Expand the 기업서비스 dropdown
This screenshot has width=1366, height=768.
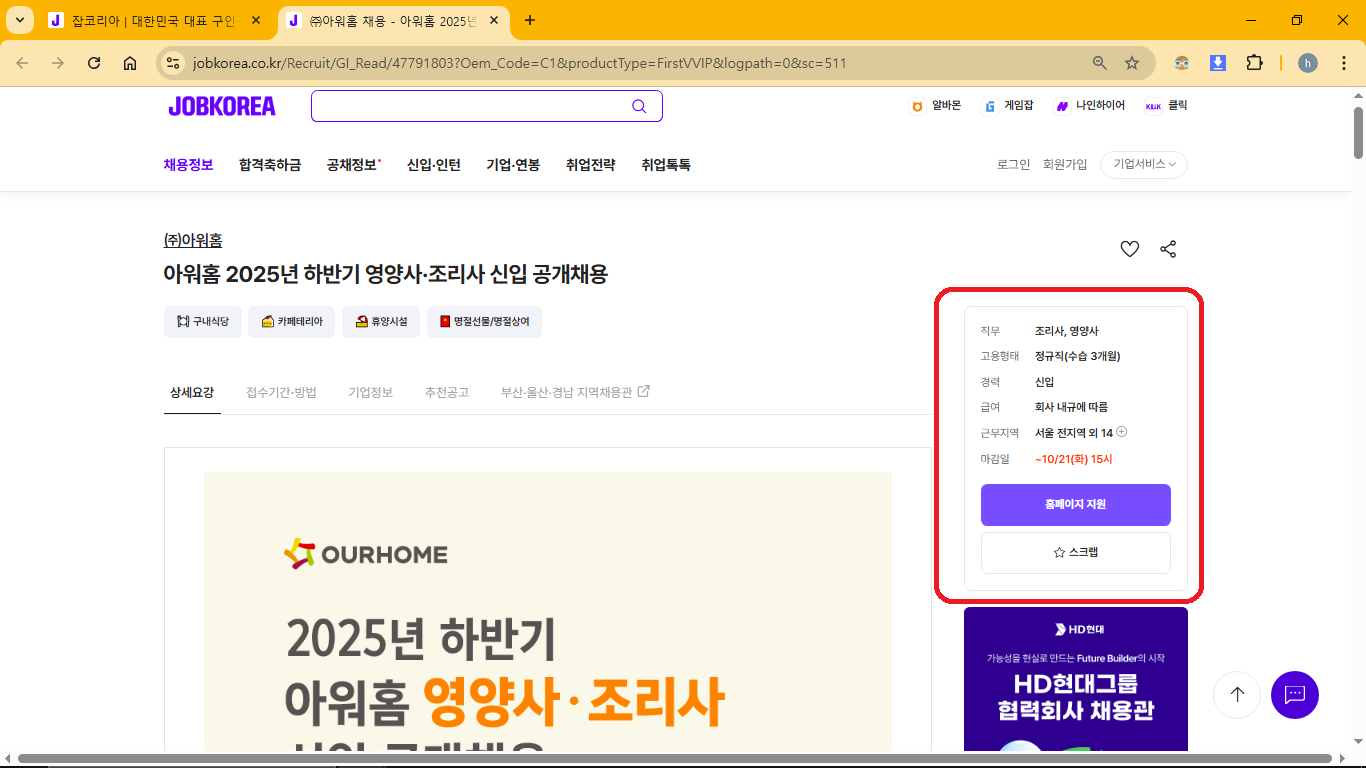(x=1143, y=165)
